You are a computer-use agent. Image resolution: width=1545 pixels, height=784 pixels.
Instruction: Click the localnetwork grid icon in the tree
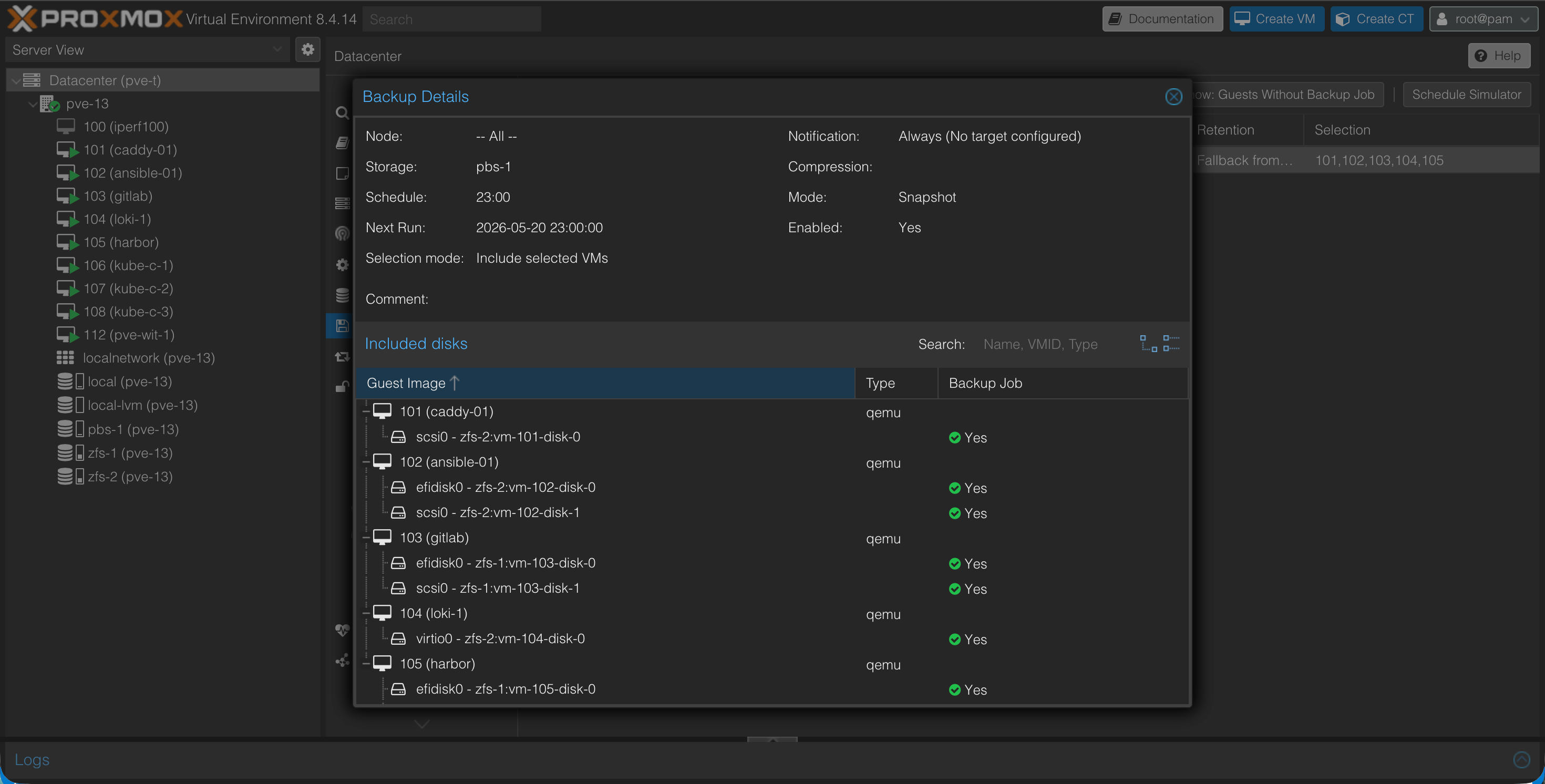65,357
